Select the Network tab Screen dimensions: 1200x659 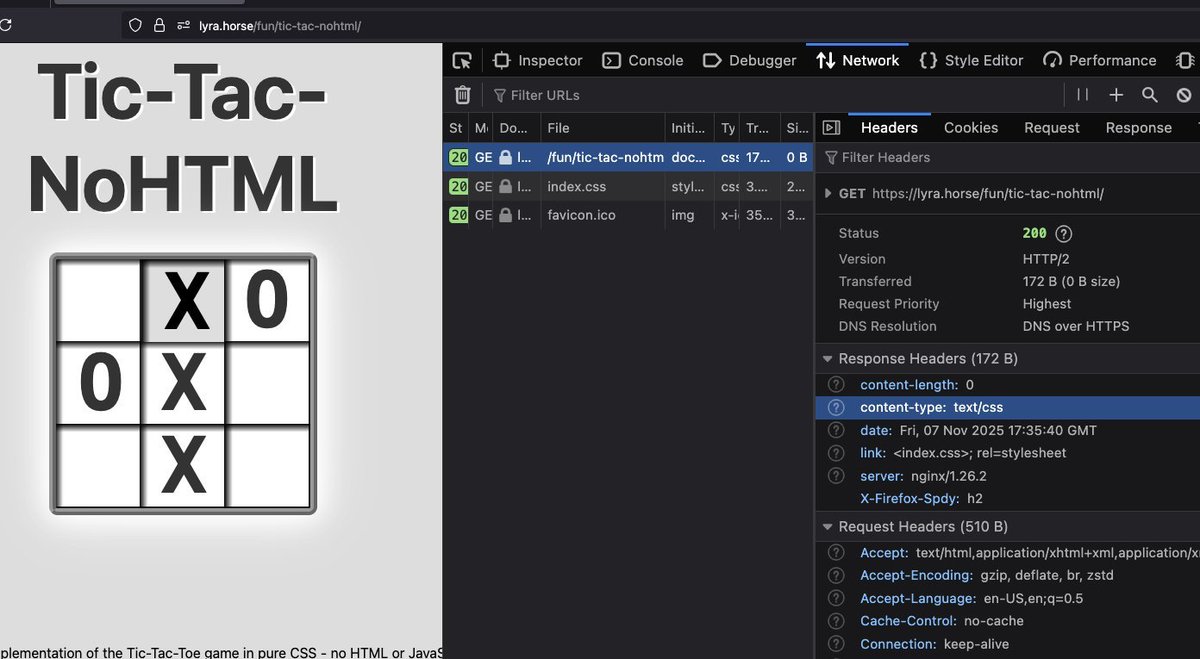[857, 60]
